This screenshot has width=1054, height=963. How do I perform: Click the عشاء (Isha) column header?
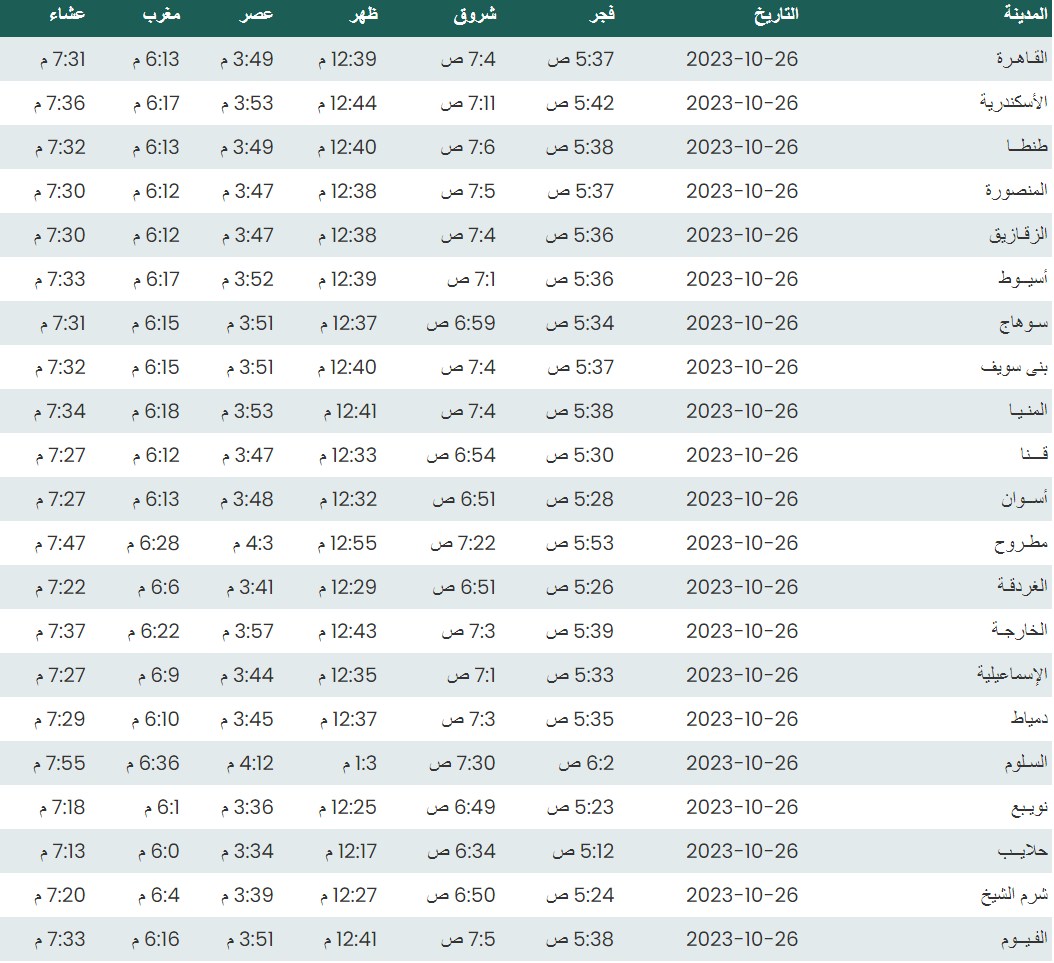(67, 14)
